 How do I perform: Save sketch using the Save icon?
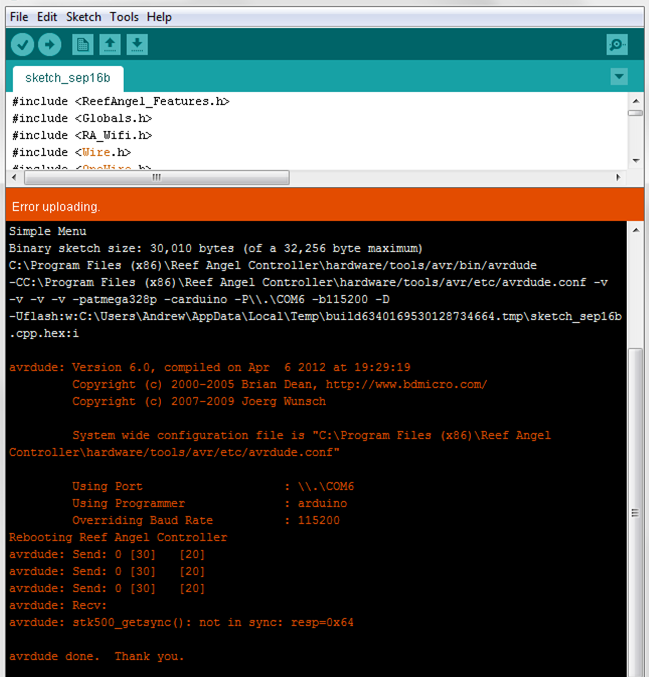137,44
